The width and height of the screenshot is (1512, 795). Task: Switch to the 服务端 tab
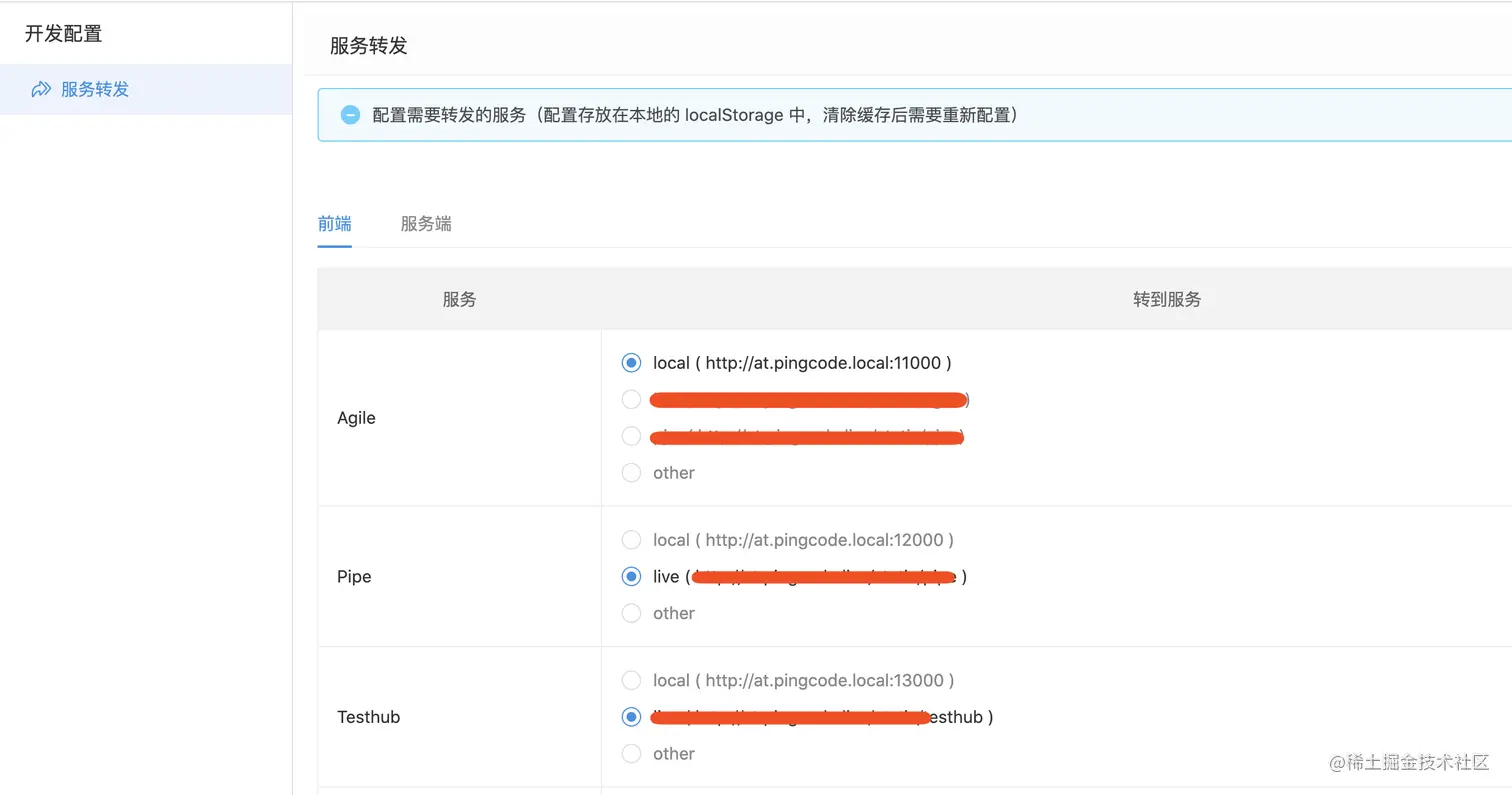[426, 224]
